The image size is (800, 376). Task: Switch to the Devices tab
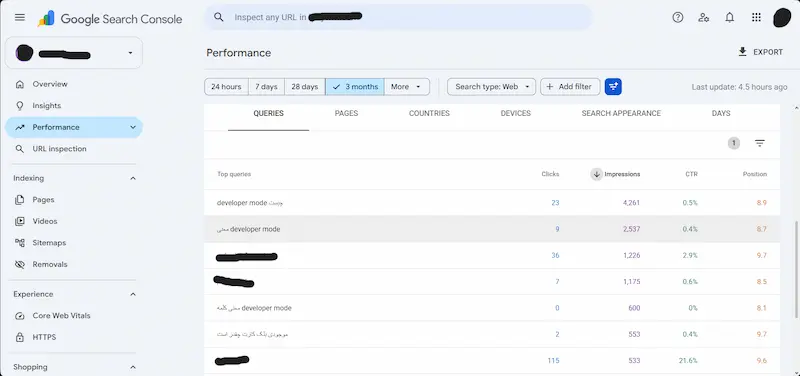coord(516,114)
